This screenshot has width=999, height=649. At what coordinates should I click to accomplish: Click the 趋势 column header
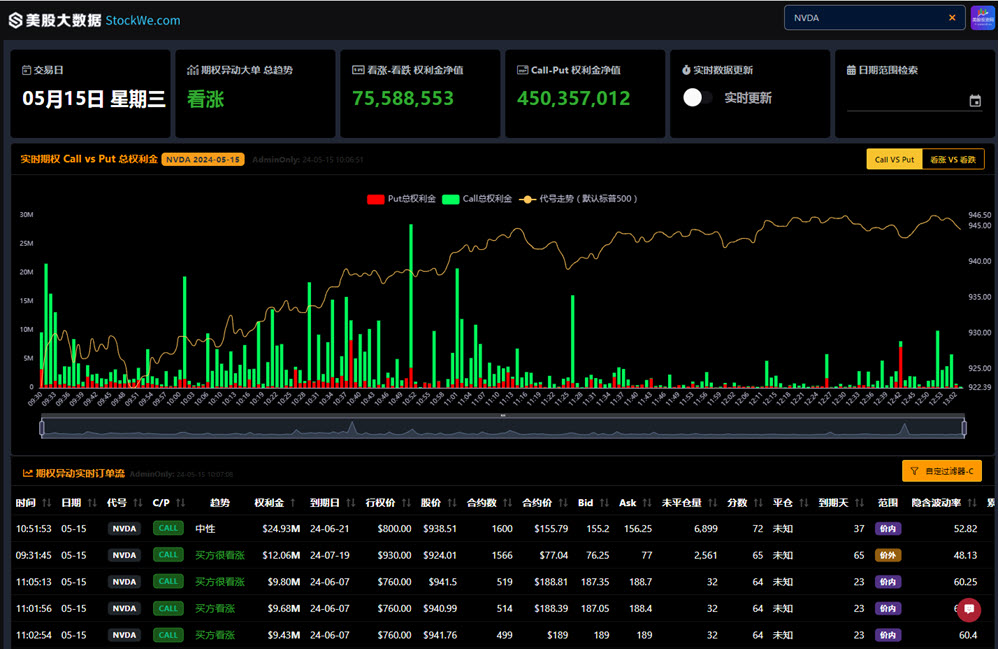pos(219,503)
